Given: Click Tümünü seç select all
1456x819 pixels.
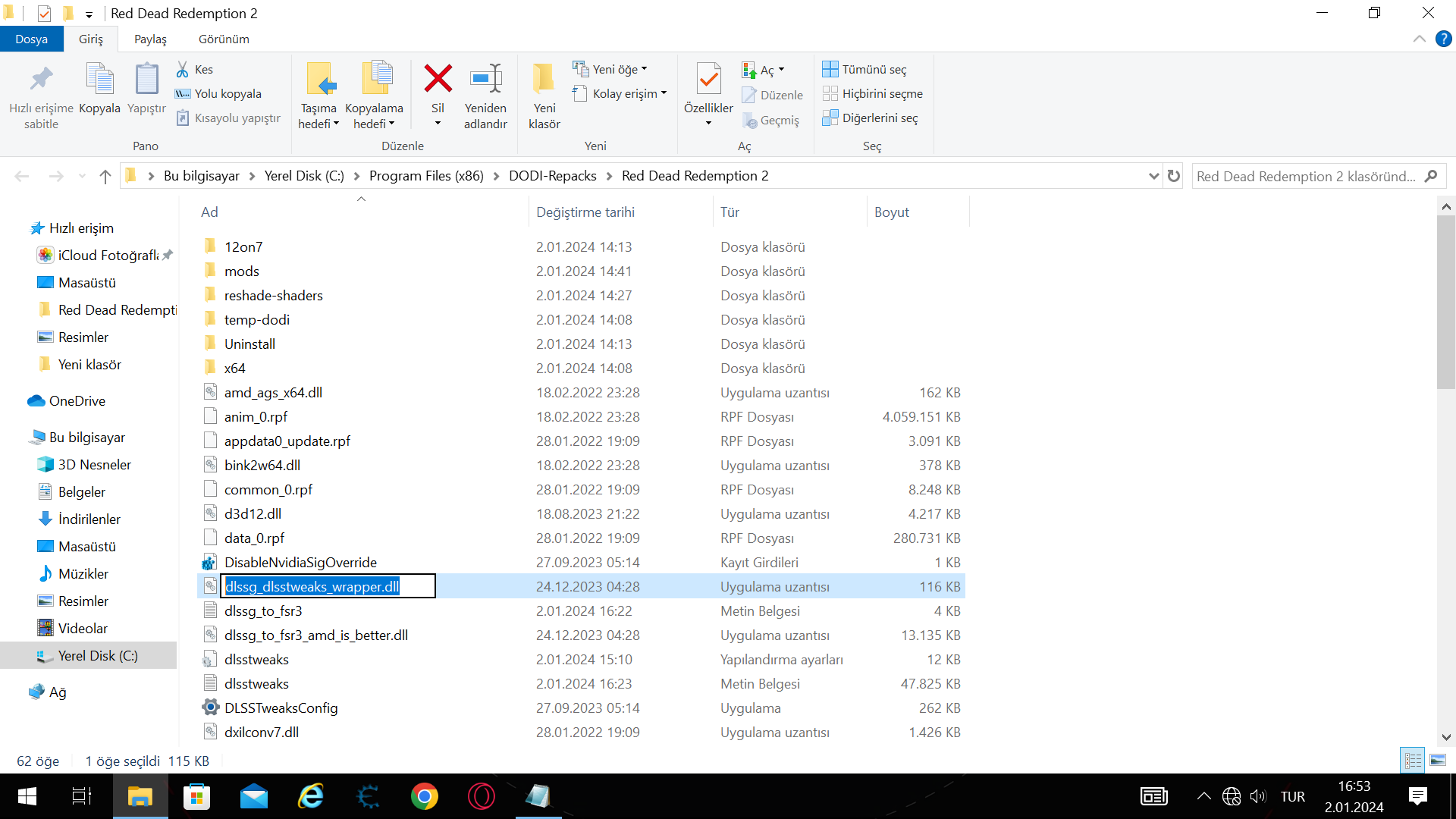Looking at the screenshot, I should click(864, 69).
